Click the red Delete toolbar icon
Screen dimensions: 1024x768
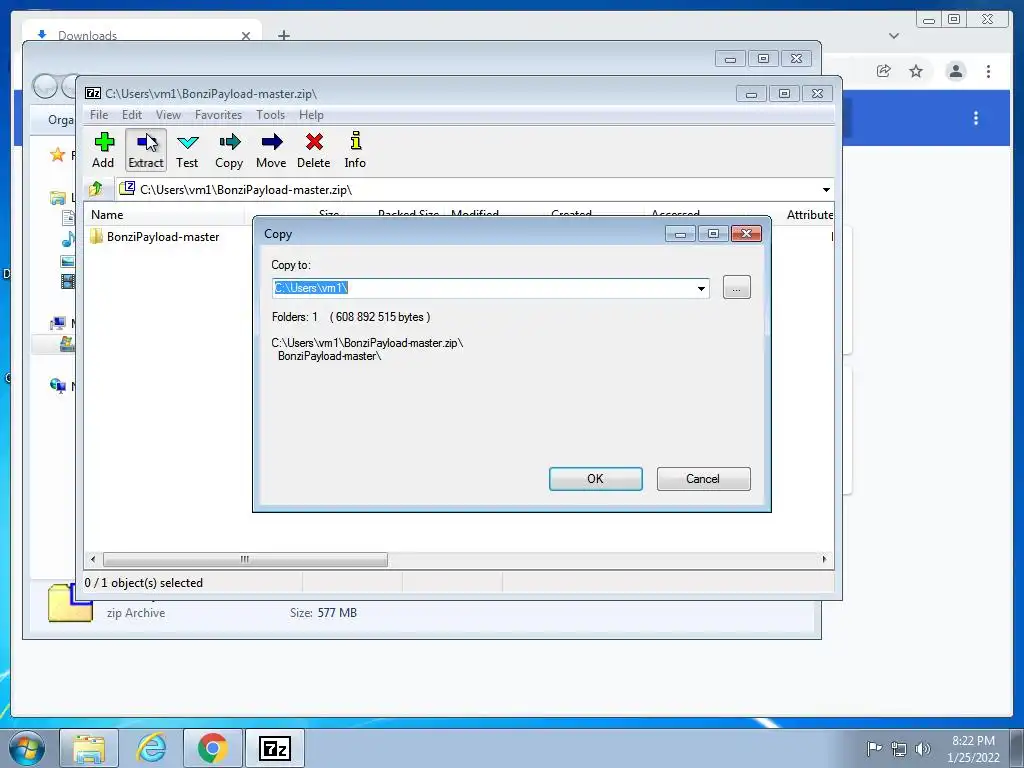point(313,150)
